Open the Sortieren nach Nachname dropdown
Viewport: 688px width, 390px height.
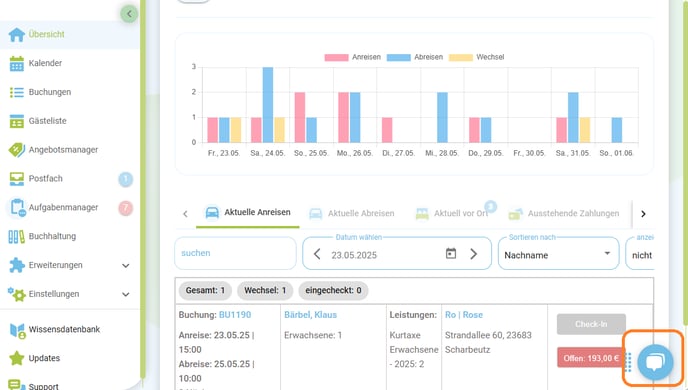pos(559,254)
